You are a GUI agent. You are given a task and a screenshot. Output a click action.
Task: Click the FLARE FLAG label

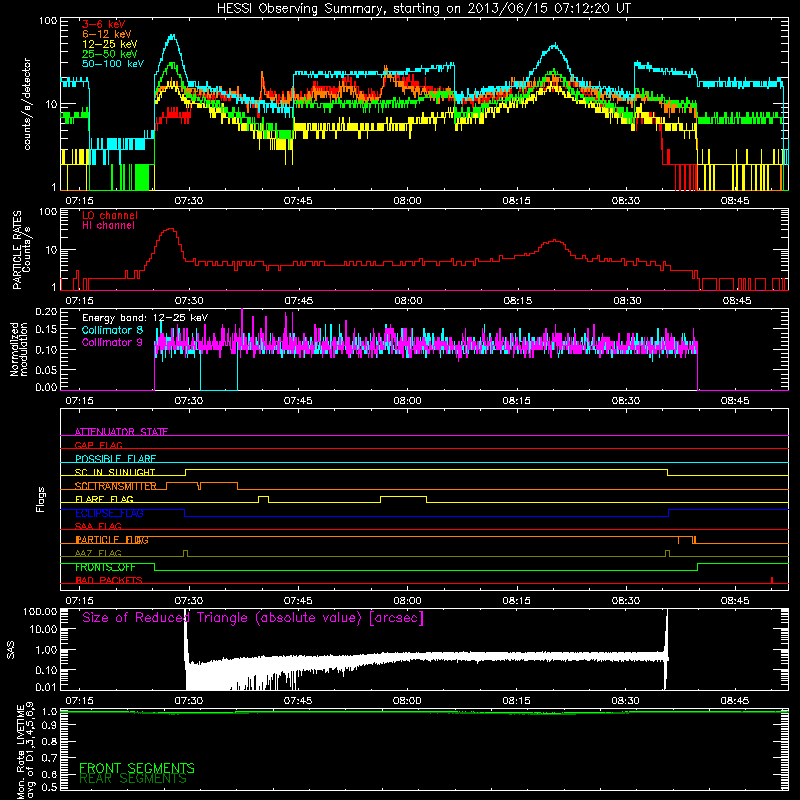tap(104, 499)
